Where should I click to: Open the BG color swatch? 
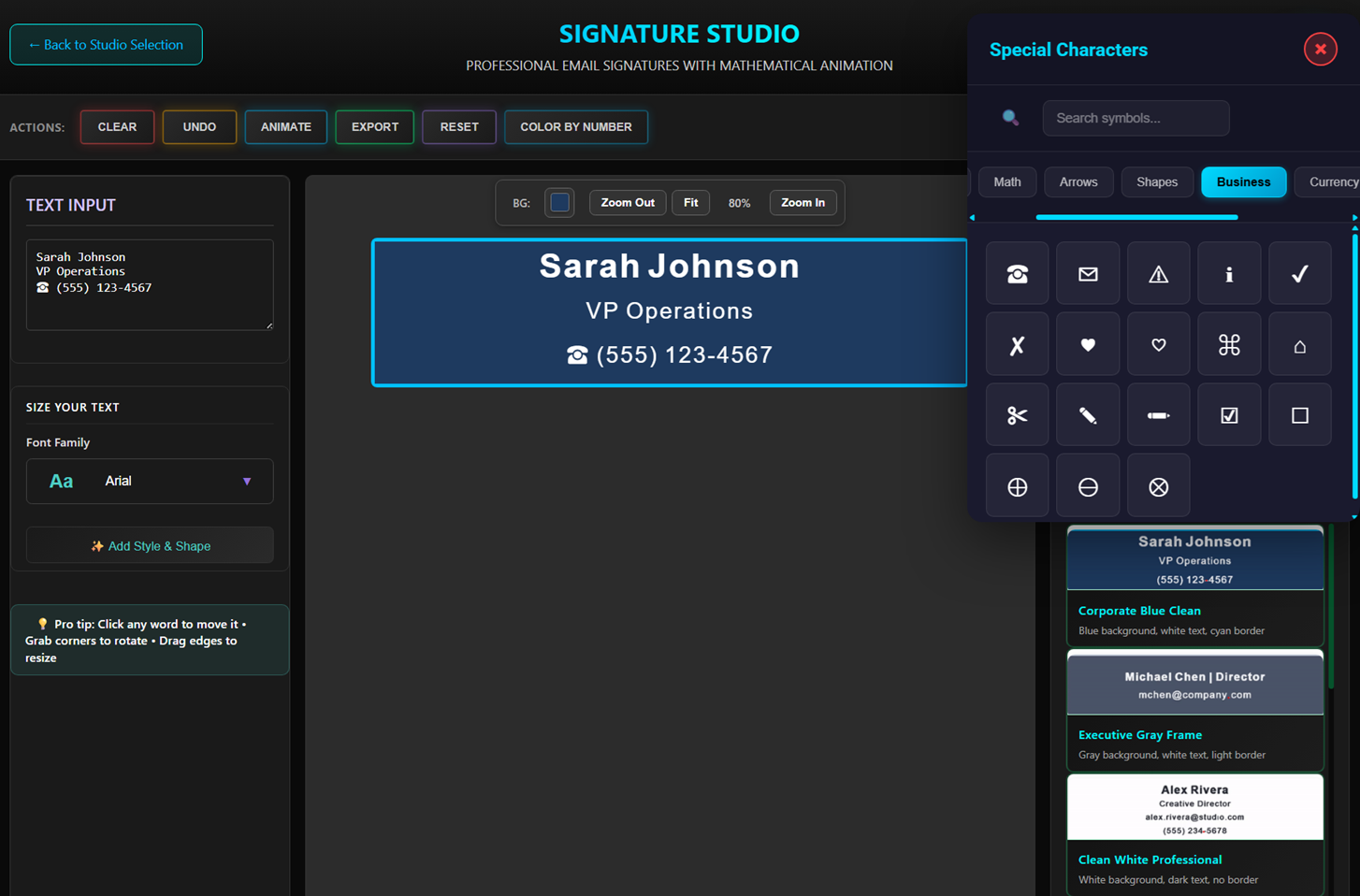click(559, 203)
